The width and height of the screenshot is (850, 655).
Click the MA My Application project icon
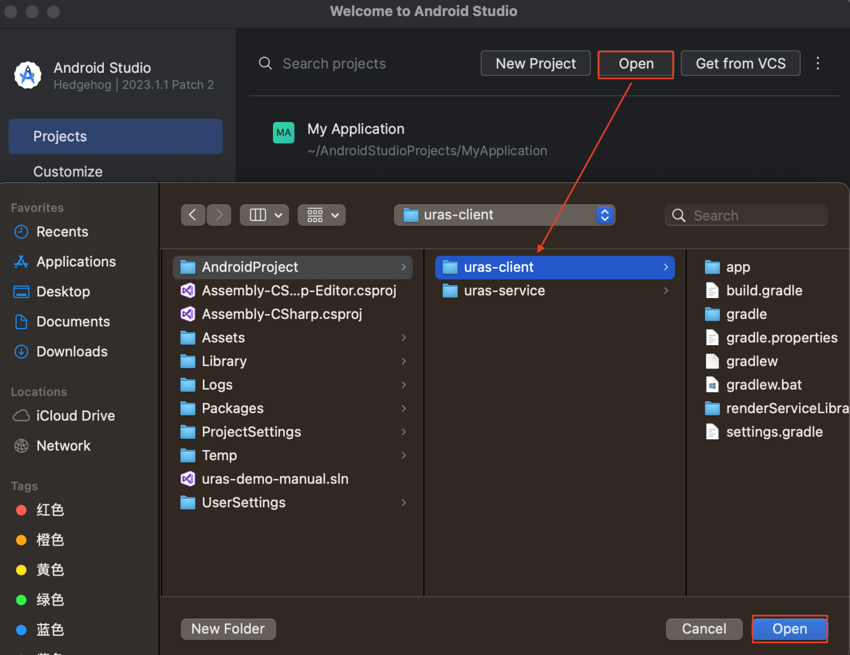pos(284,132)
